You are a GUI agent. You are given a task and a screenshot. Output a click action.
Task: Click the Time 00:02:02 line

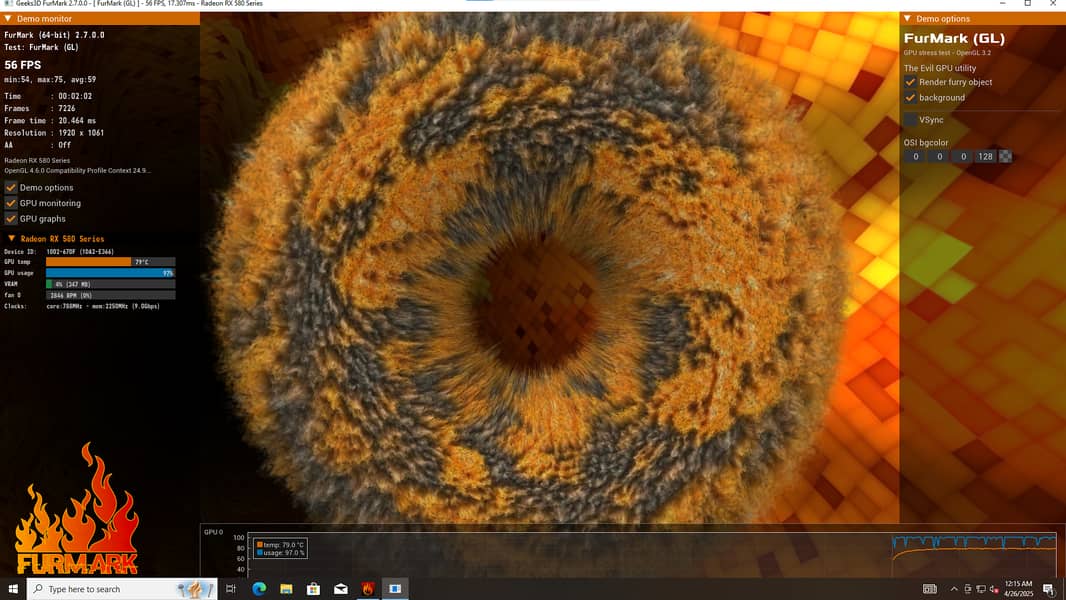(x=48, y=96)
